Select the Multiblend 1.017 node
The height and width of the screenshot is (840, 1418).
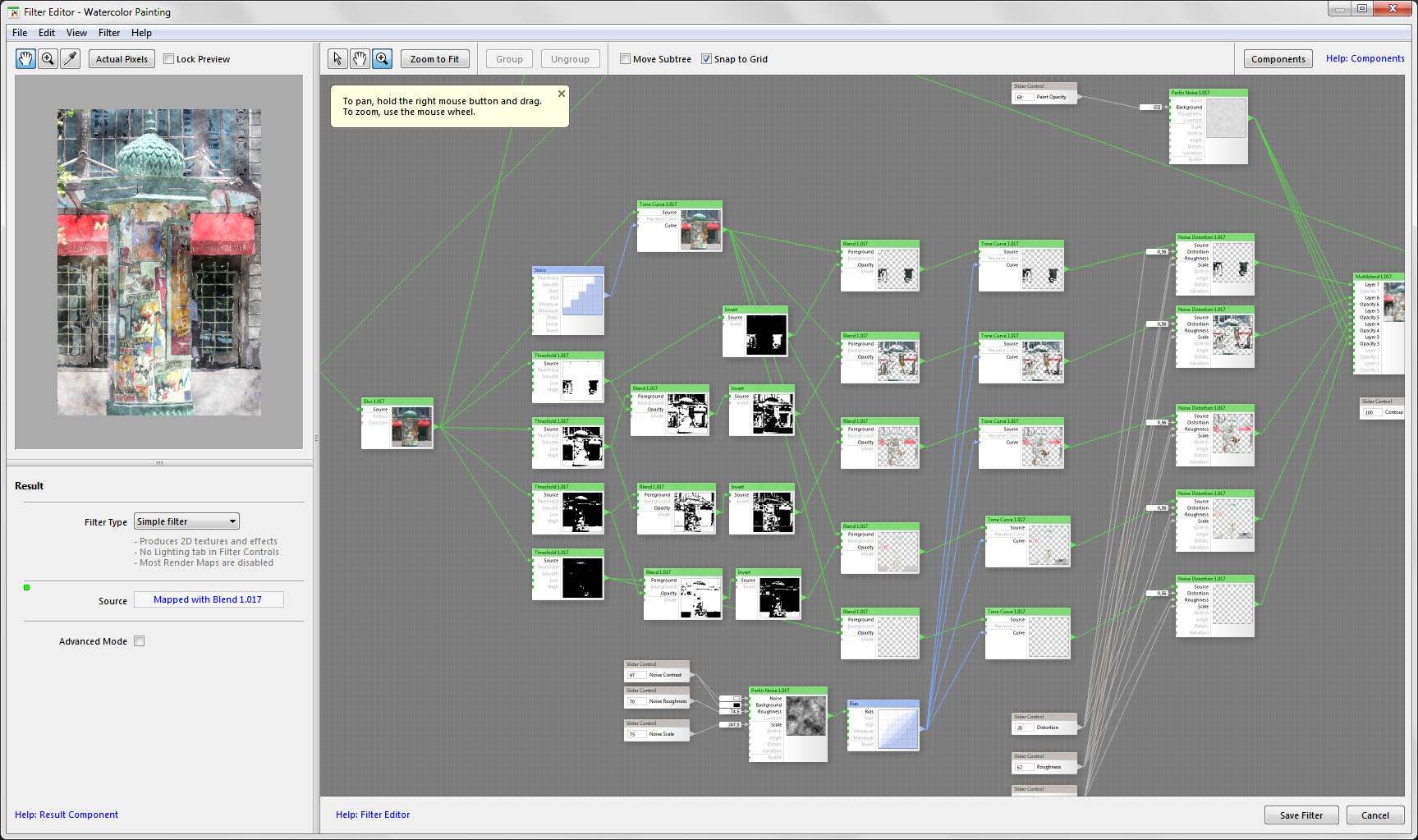1379,324
